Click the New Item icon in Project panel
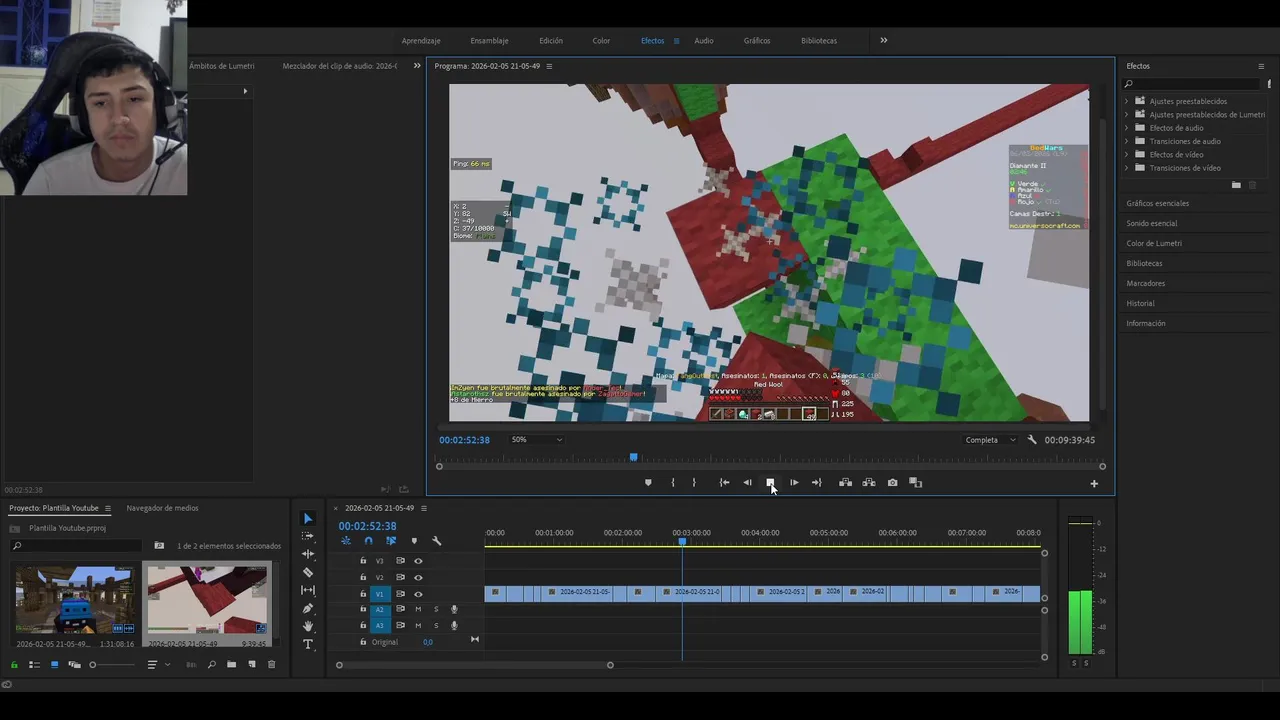This screenshot has width=1280, height=720. (x=252, y=665)
